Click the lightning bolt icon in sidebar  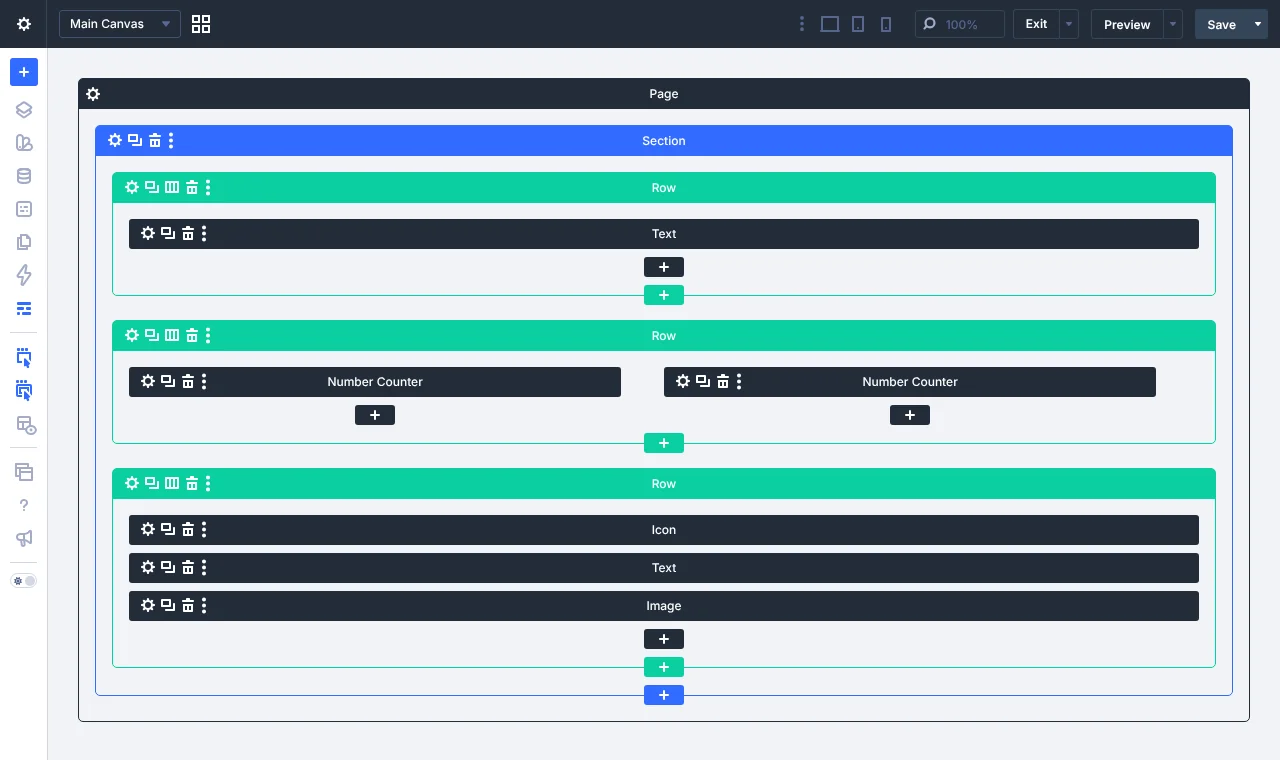pos(24,275)
